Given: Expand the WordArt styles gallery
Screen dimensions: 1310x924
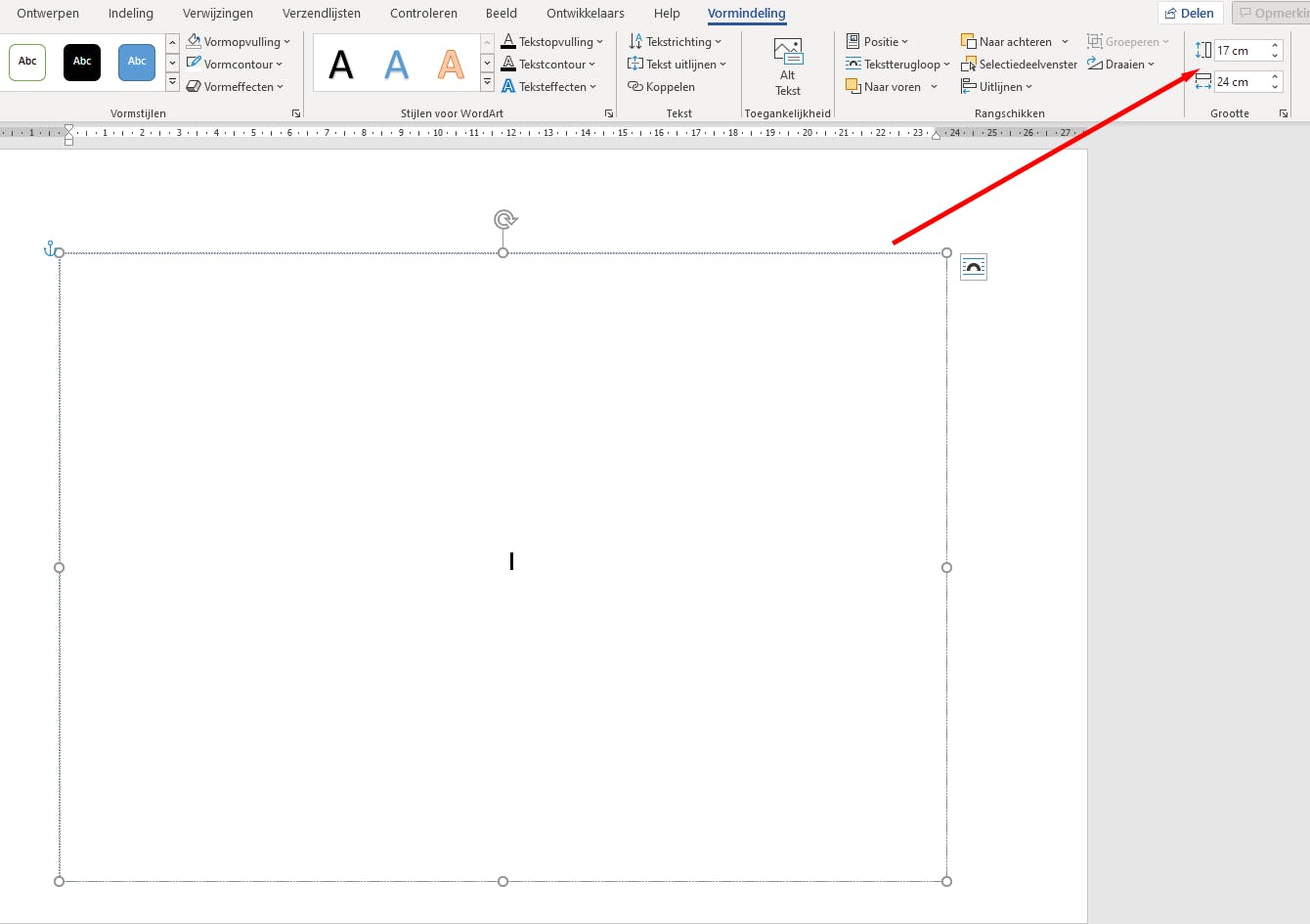Looking at the screenshot, I should coord(488,82).
